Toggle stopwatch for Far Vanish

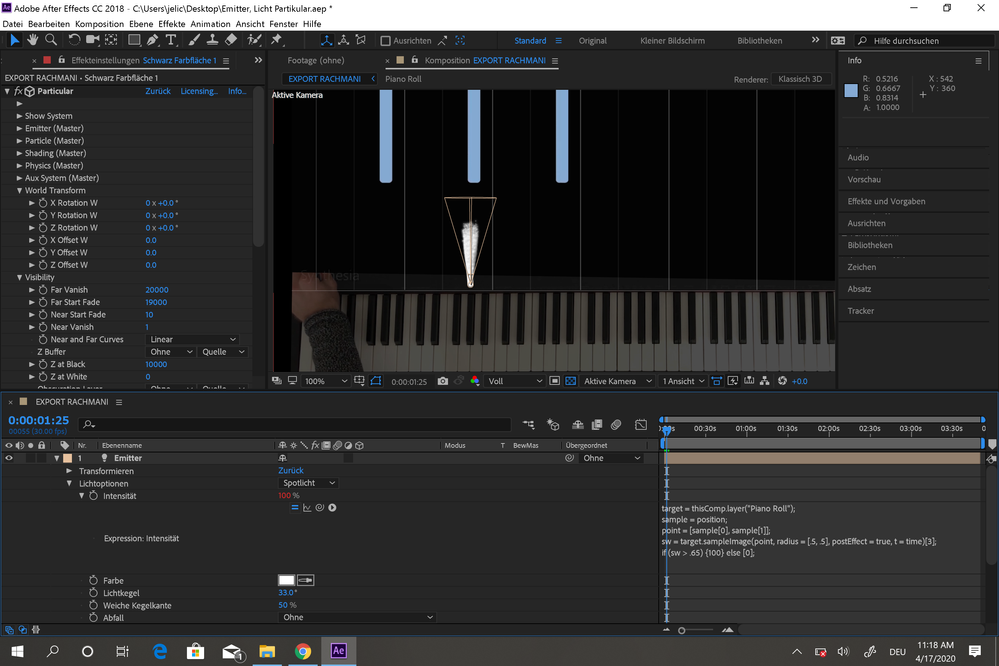43,290
